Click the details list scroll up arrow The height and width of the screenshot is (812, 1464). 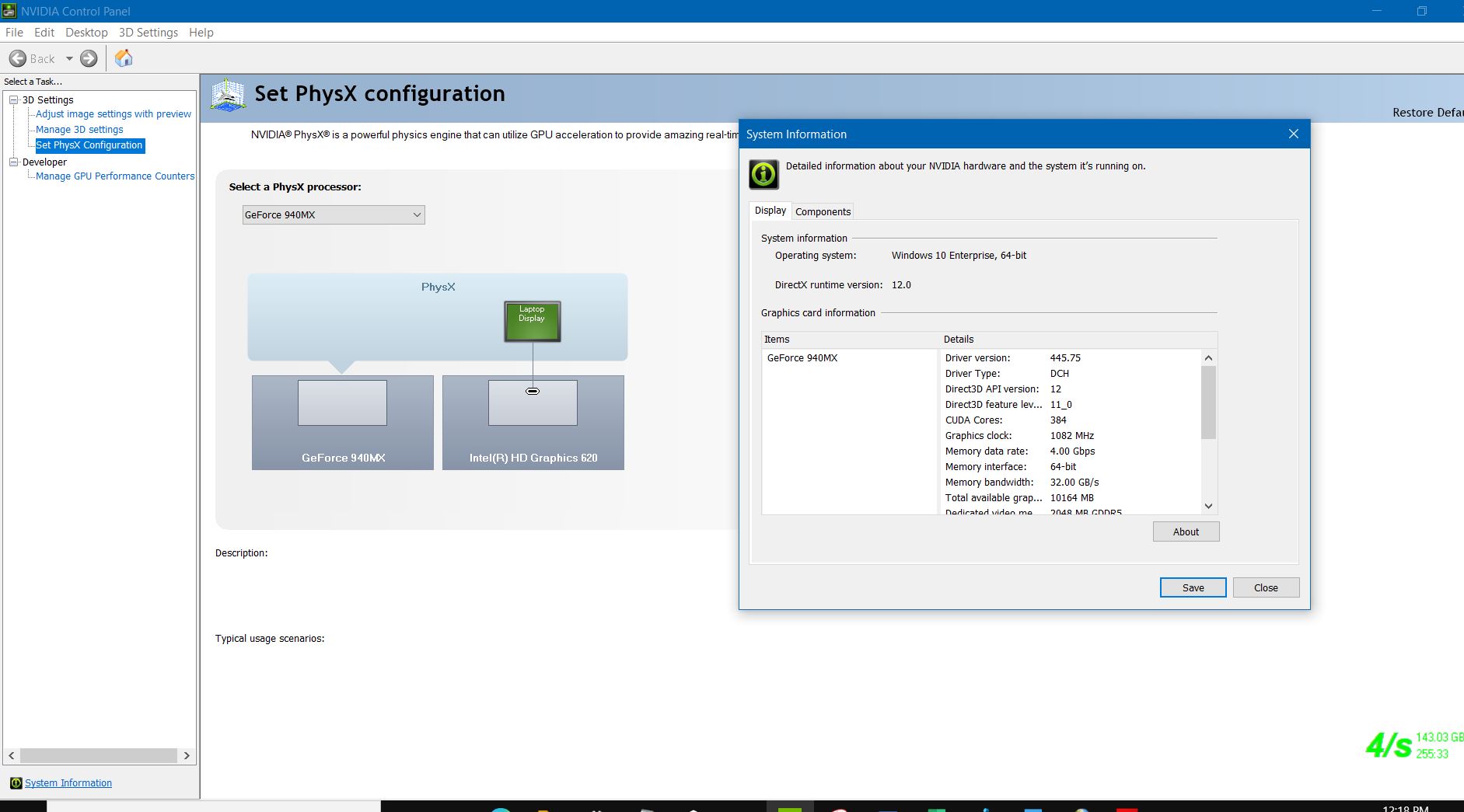point(1208,357)
